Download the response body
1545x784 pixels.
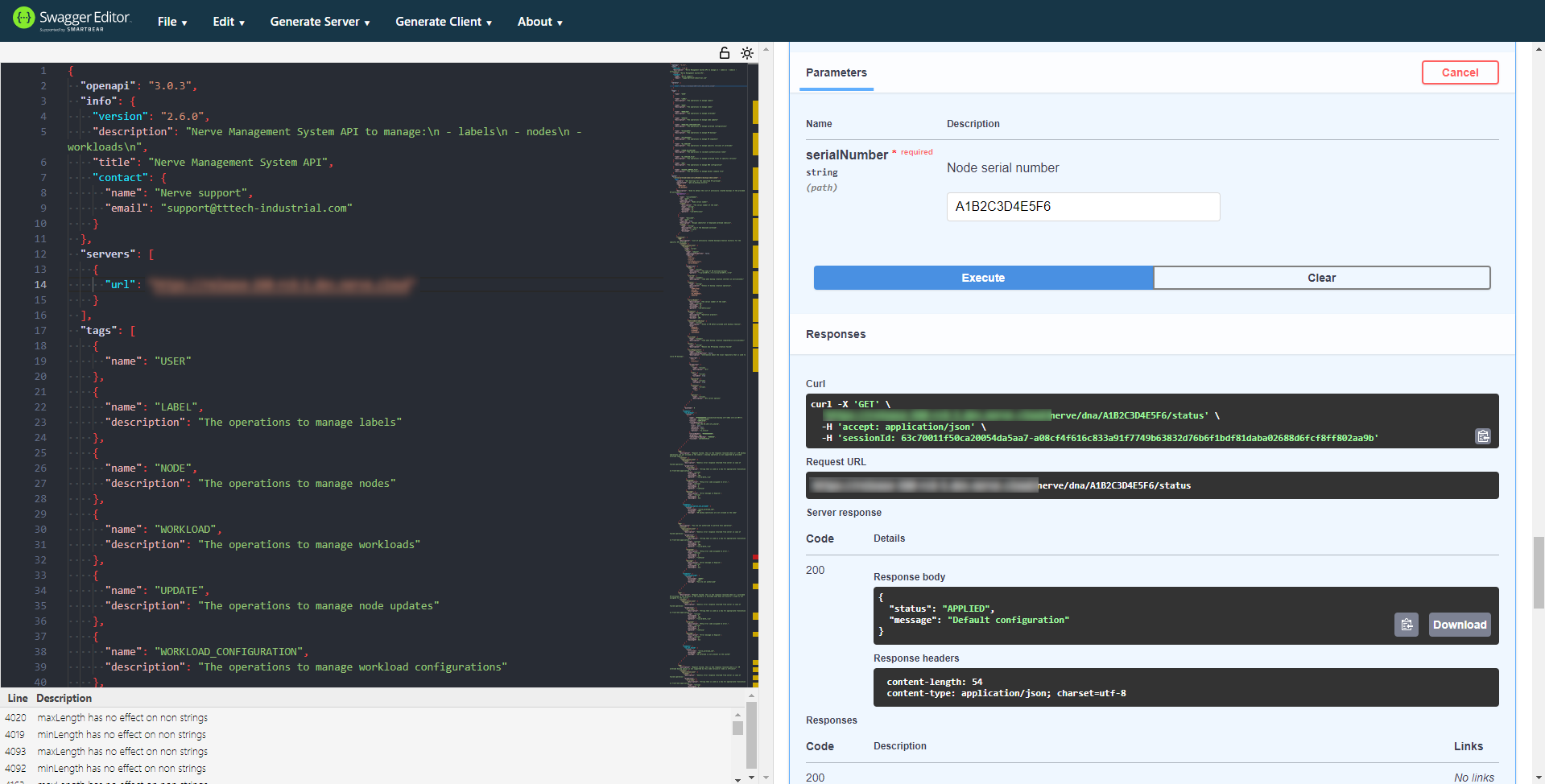click(x=1459, y=625)
